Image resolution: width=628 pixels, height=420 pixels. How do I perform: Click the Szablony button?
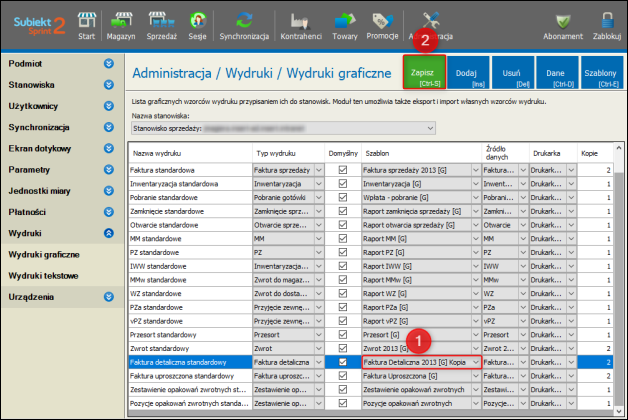click(x=600, y=74)
